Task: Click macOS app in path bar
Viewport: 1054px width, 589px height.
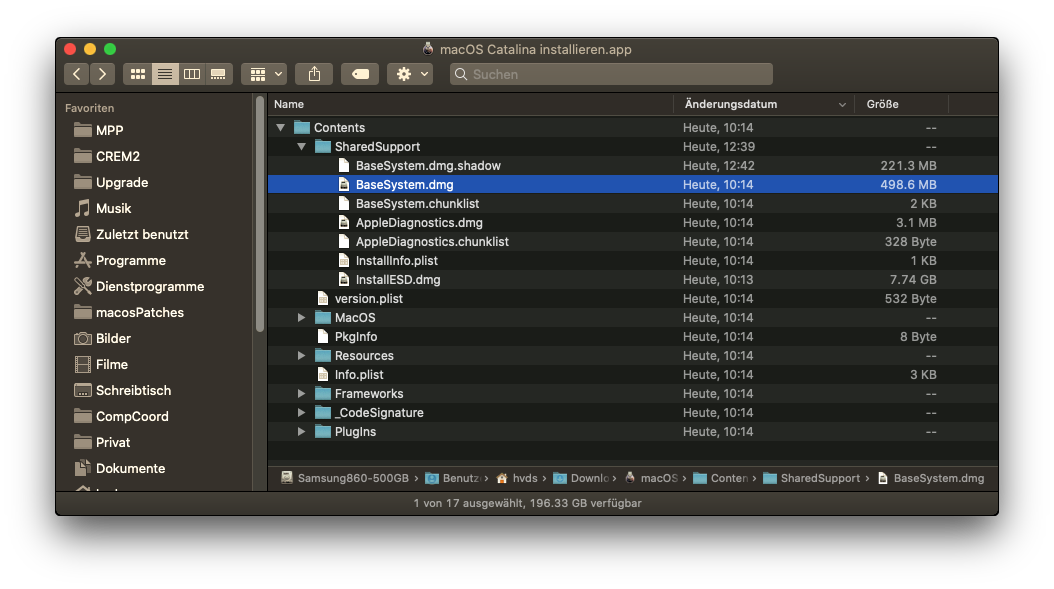Action: click(x=651, y=478)
